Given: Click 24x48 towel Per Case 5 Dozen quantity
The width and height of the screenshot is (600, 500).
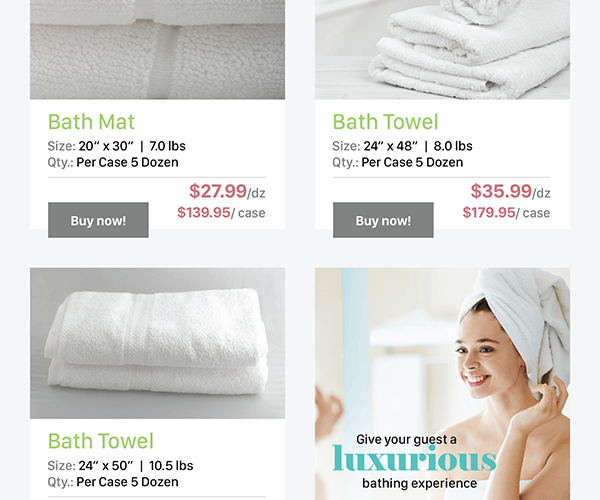Looking at the screenshot, I should coord(398,162).
